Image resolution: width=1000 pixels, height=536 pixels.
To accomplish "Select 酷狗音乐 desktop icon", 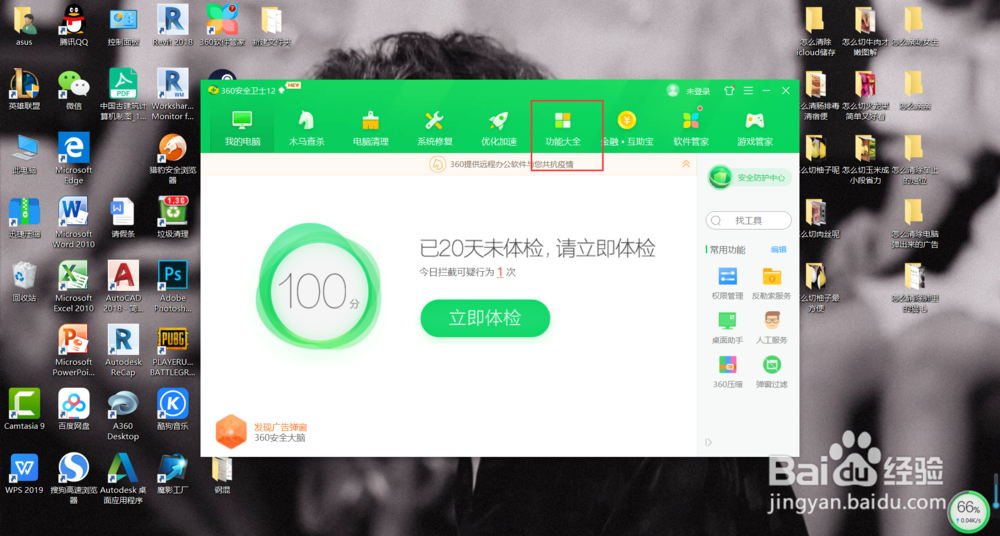I will click(x=173, y=409).
